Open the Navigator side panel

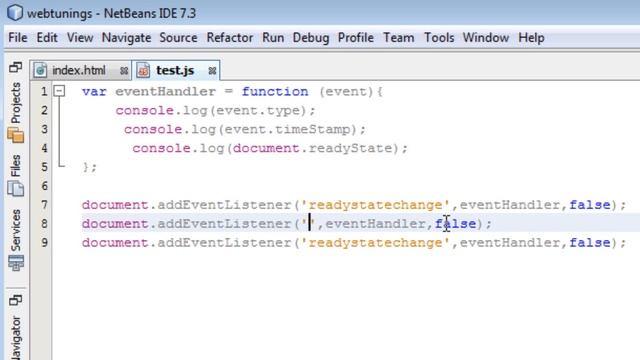click(x=16, y=338)
